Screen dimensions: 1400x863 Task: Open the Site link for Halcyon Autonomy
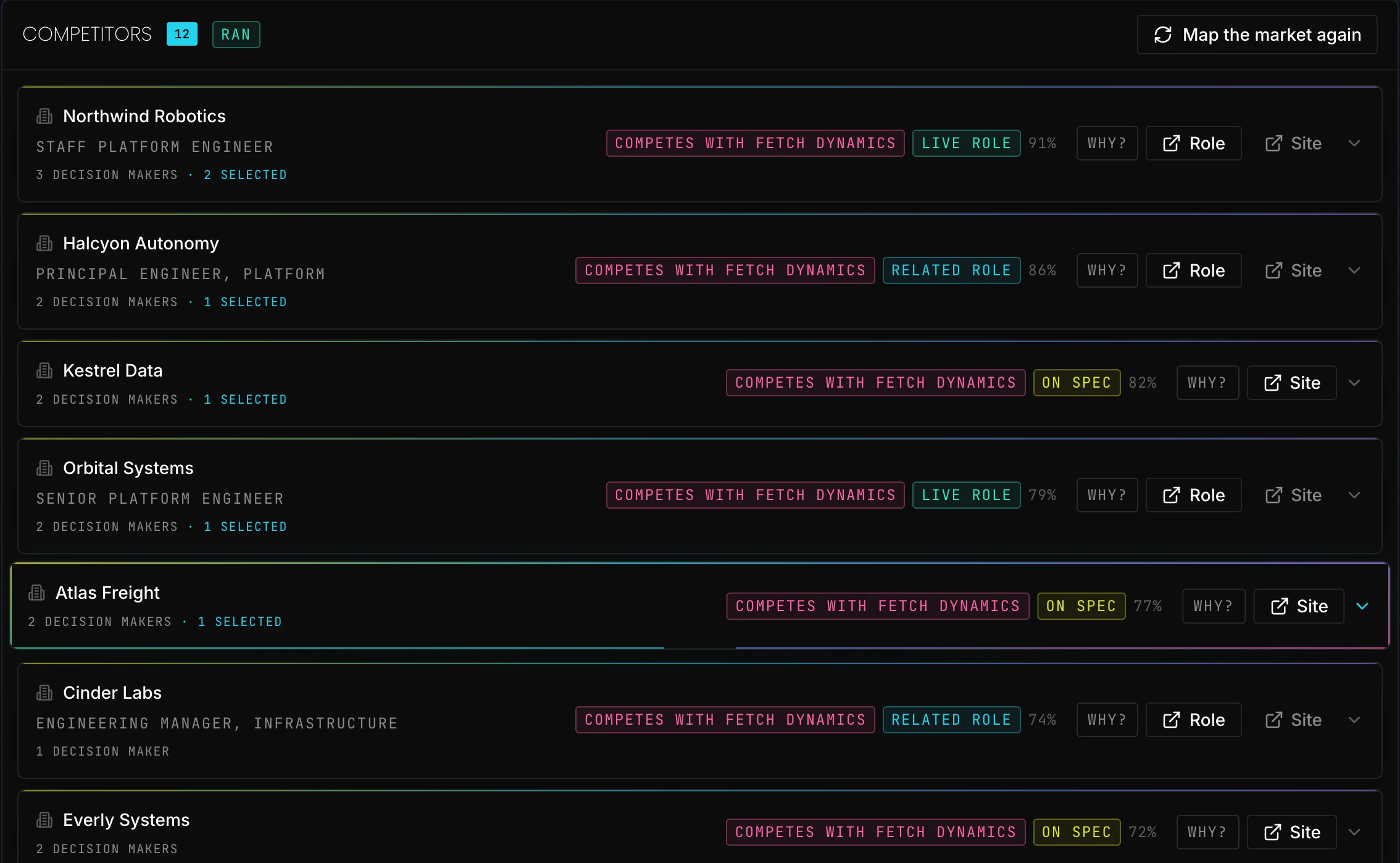1293,270
